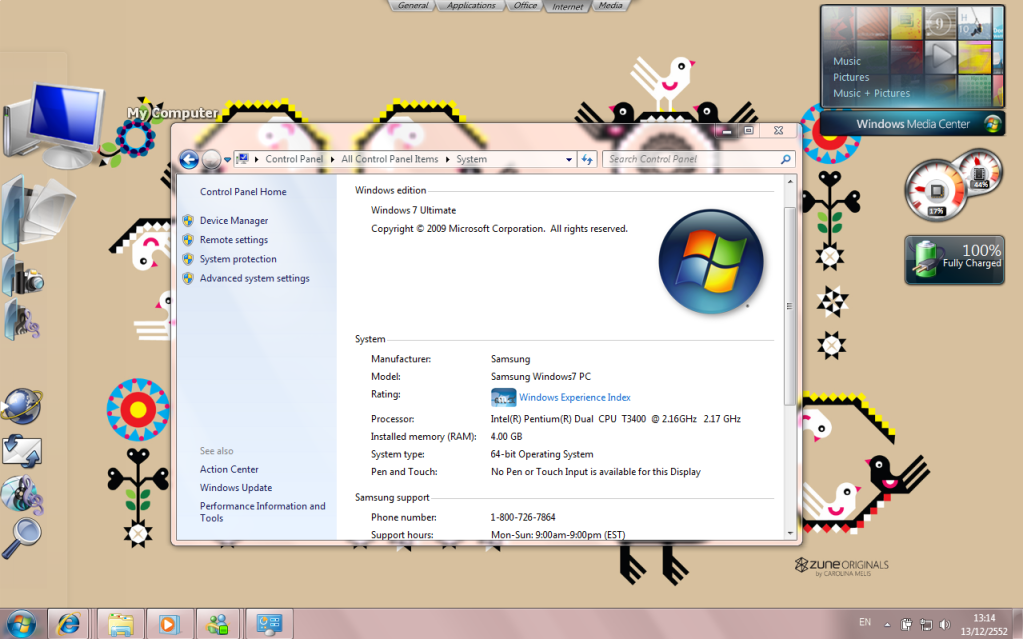Open Windows Experience Index link
Viewport: 1023px width, 639px height.
click(x=575, y=397)
